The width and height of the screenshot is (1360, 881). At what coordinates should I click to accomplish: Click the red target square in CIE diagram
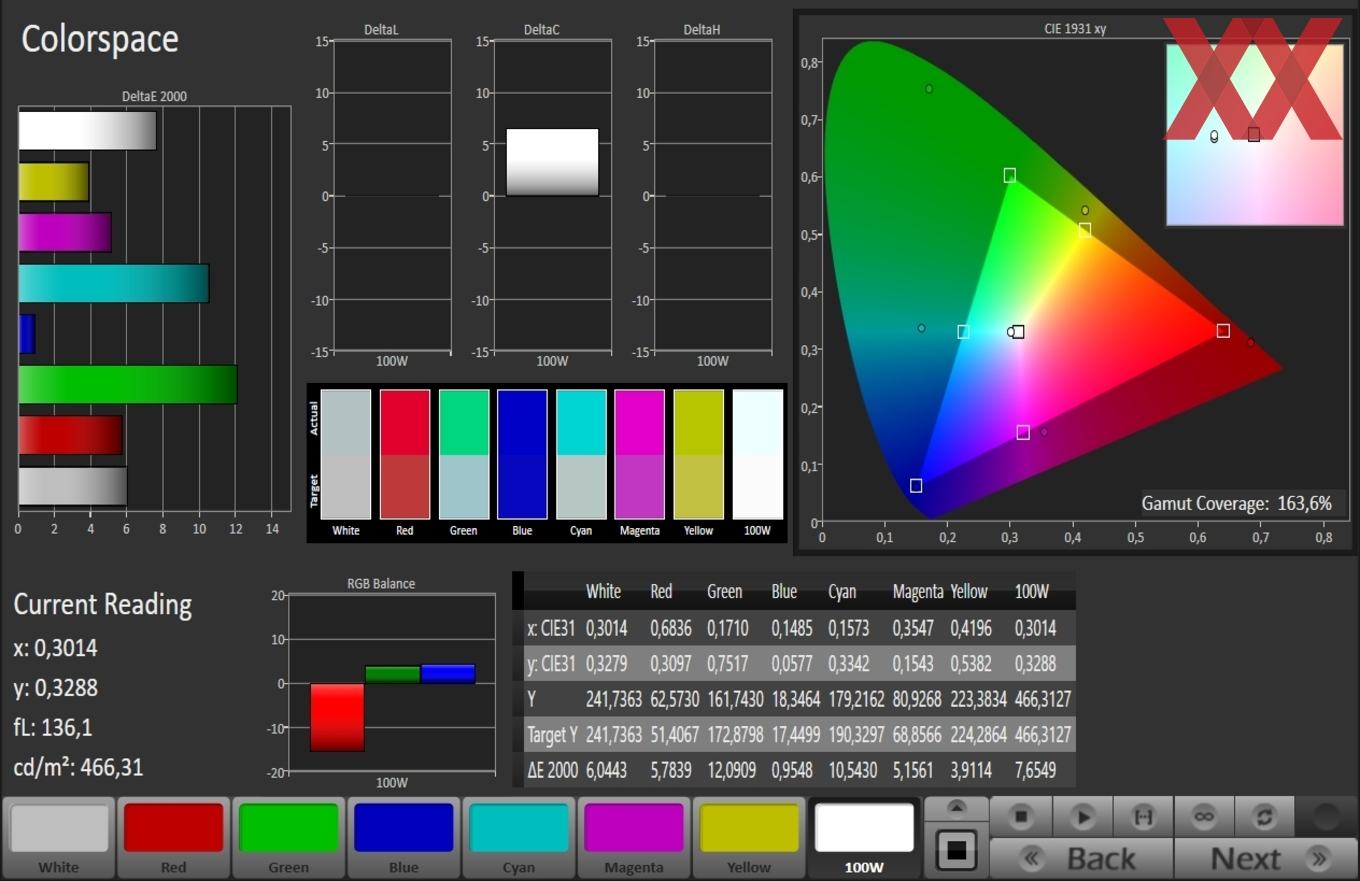pos(1223,331)
